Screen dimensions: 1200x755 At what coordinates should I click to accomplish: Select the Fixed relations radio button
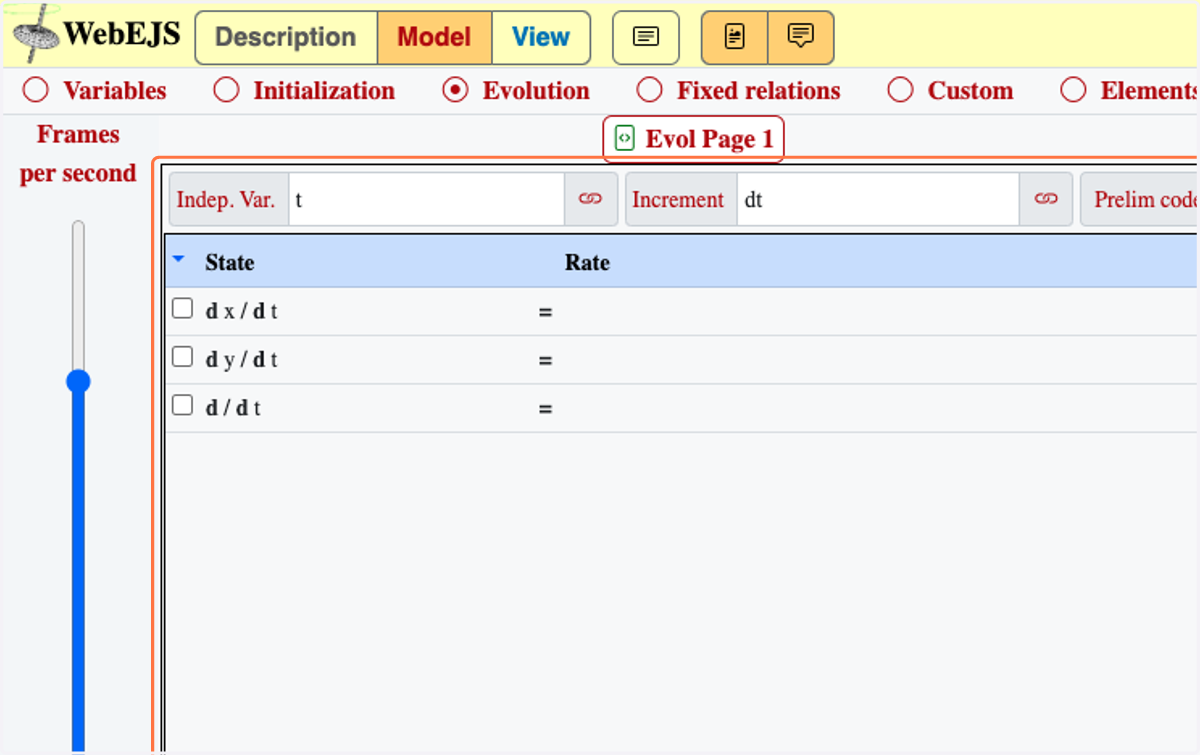650,90
